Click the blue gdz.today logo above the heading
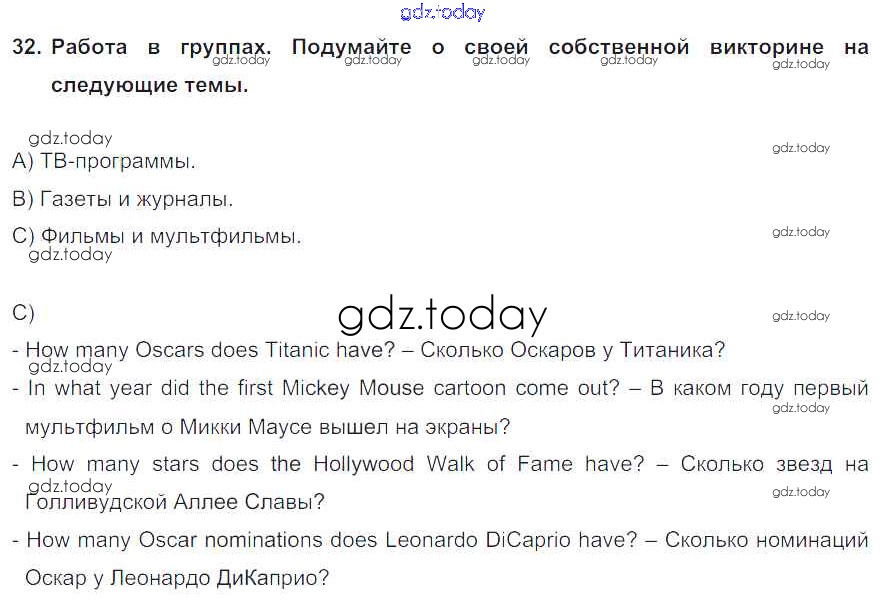Image resolution: width=883 pixels, height=603 pixels. tap(442, 13)
